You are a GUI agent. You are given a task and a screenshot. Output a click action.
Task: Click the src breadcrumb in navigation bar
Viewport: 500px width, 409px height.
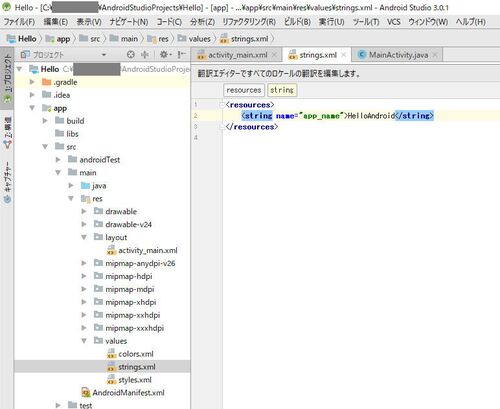coord(90,39)
